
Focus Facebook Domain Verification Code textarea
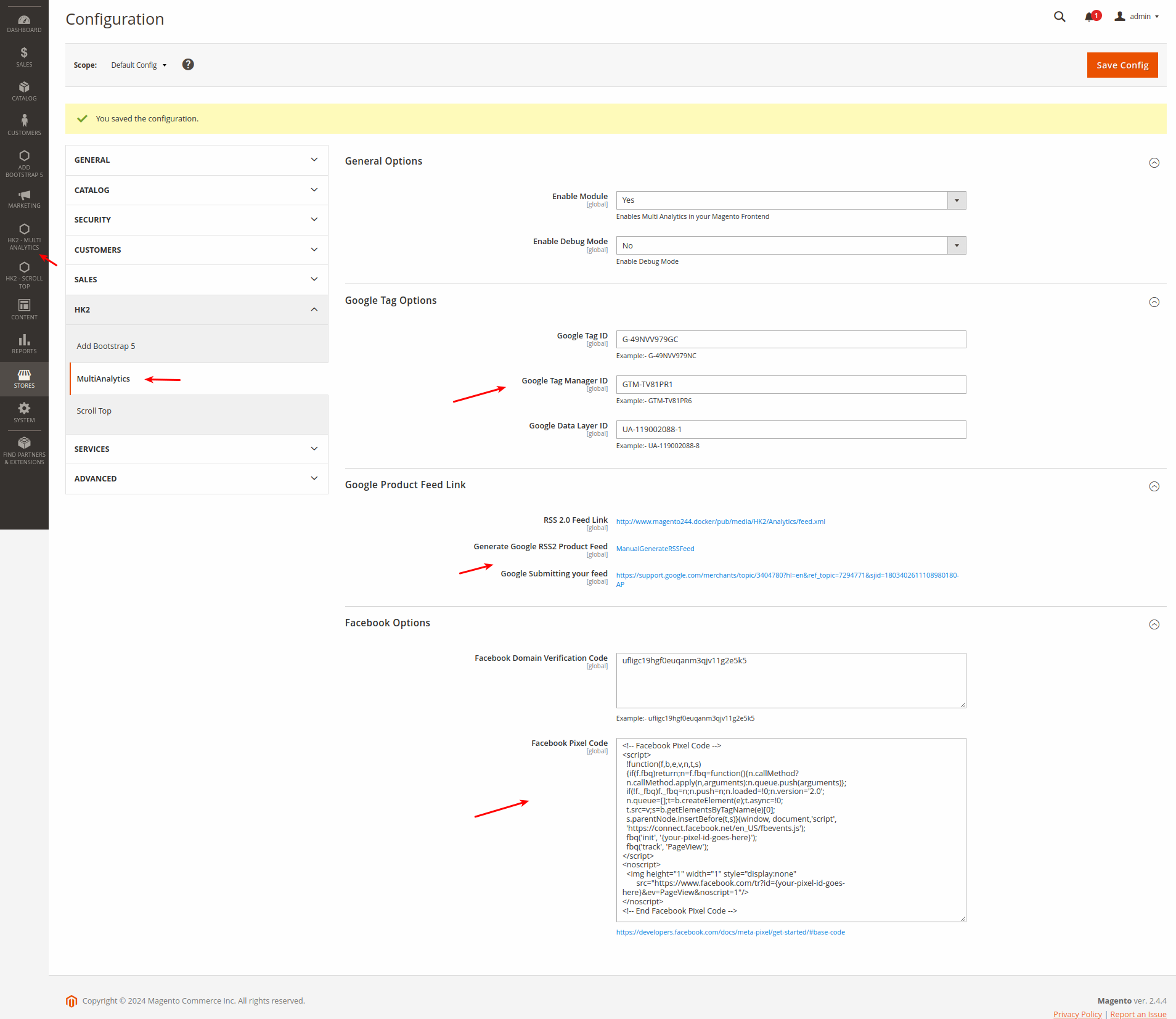tap(791, 681)
